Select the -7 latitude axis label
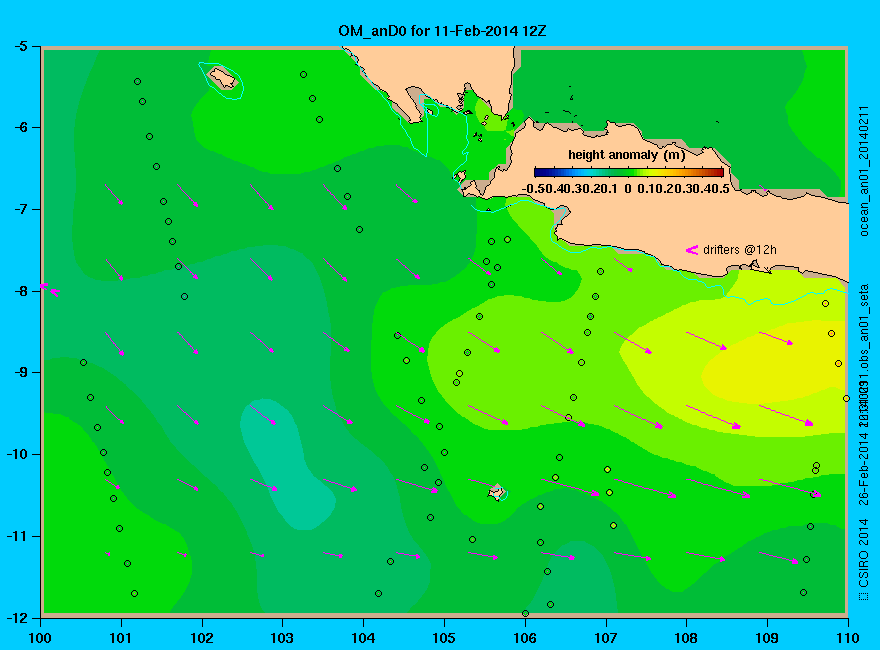Viewport: 880px width, 650px height. [20, 209]
